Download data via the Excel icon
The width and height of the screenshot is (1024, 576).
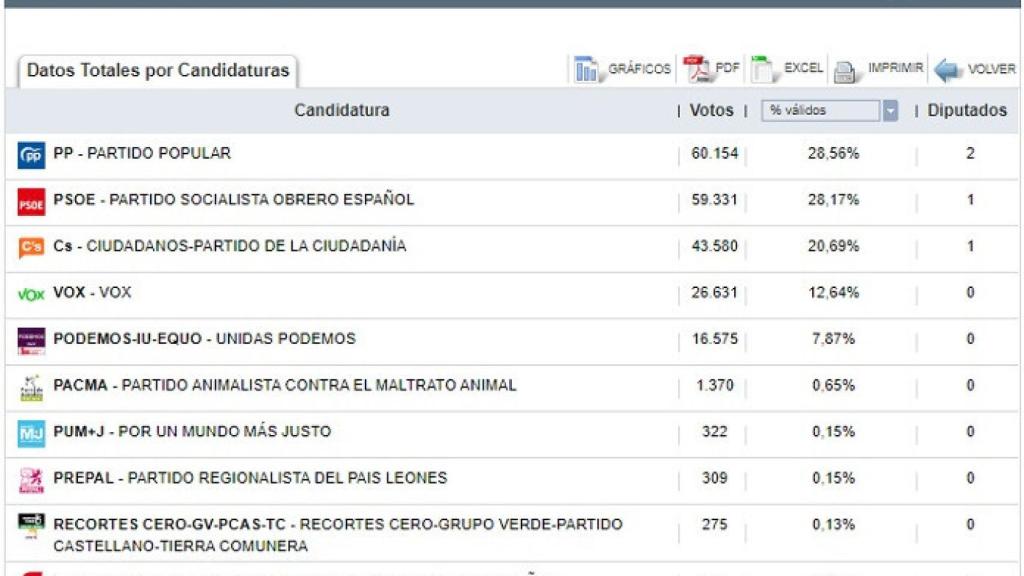[765, 69]
